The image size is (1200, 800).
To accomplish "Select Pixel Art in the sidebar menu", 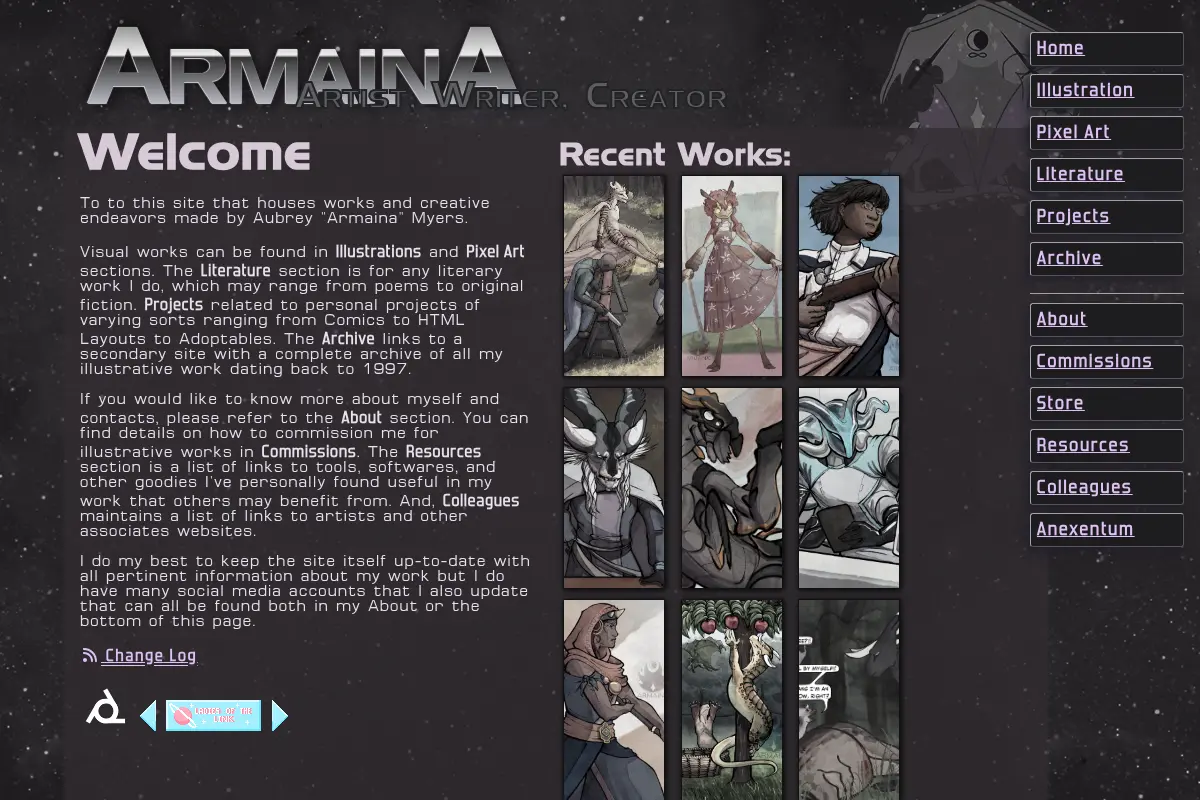I will [x=1106, y=132].
